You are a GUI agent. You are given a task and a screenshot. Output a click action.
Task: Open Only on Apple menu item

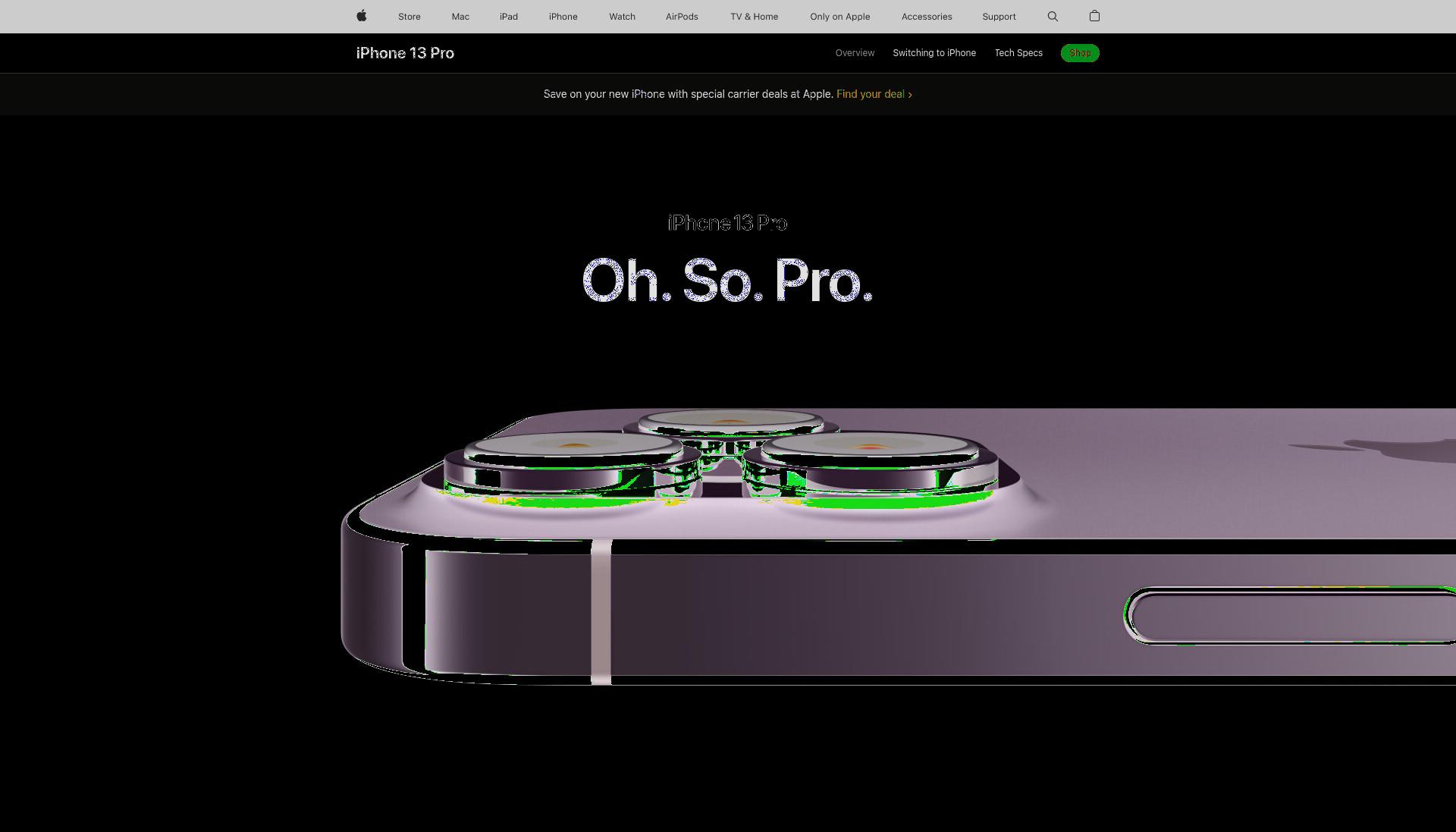click(x=840, y=17)
